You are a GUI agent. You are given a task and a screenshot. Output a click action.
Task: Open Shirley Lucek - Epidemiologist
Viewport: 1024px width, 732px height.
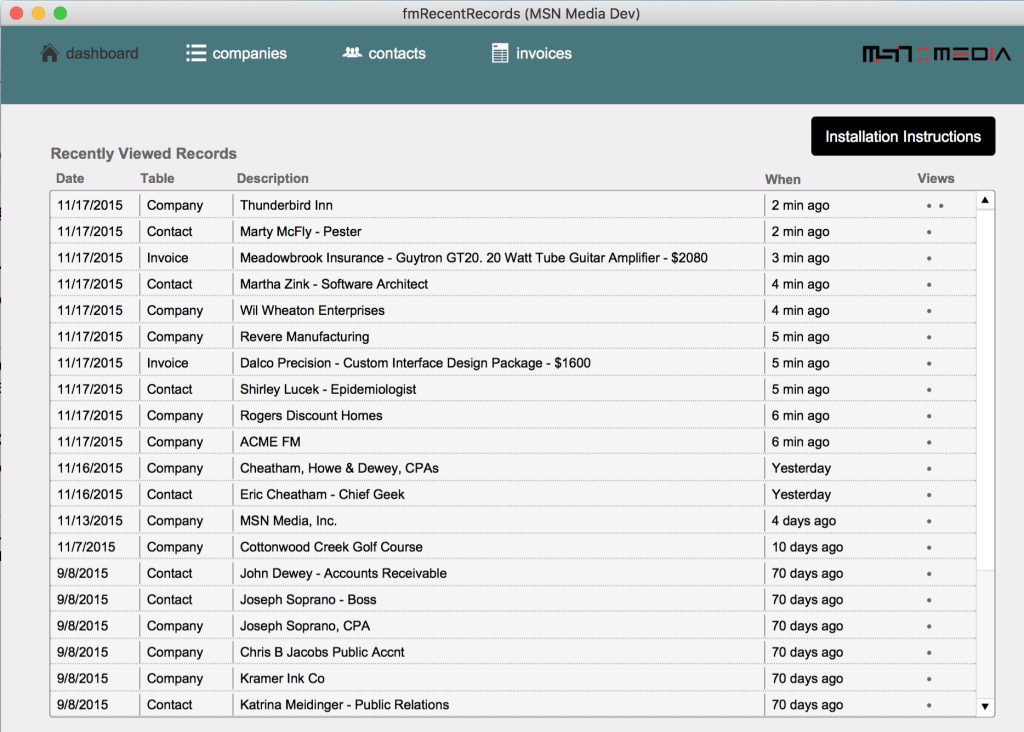(513, 389)
